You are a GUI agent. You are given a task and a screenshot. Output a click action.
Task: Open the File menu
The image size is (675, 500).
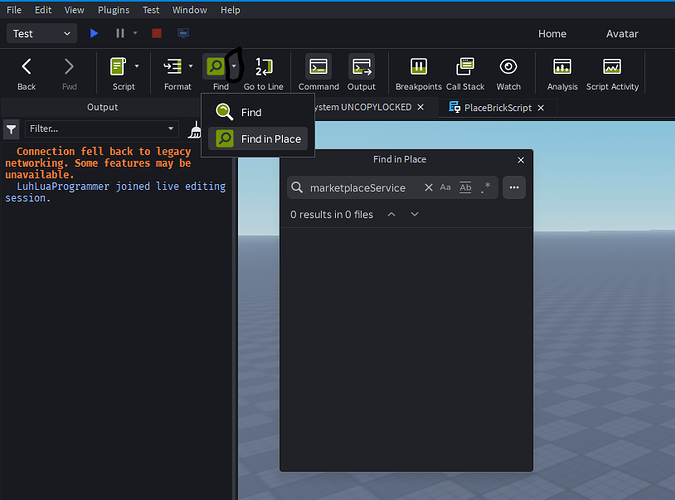[x=14, y=10]
